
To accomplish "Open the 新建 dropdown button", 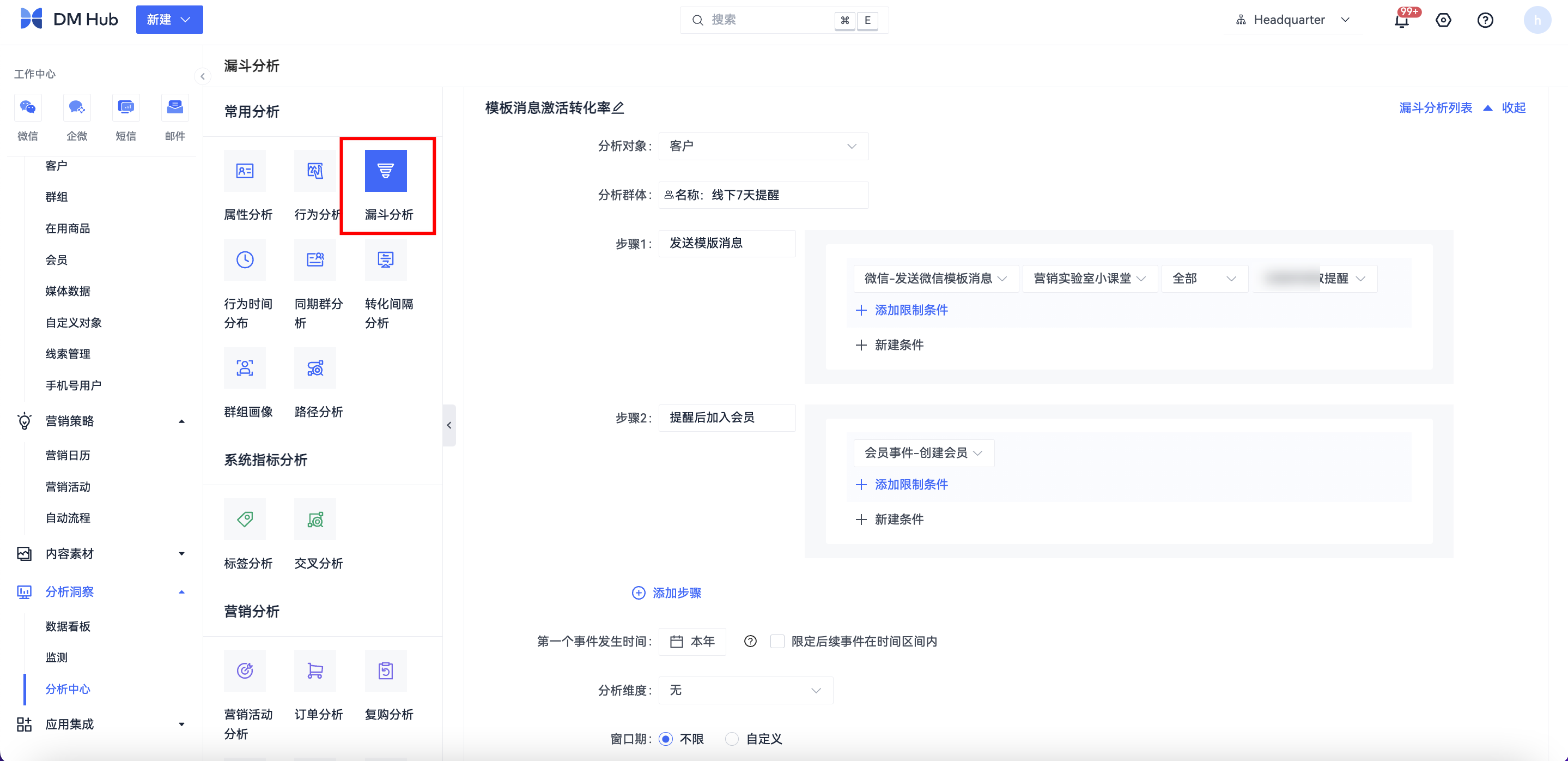I will [x=169, y=20].
